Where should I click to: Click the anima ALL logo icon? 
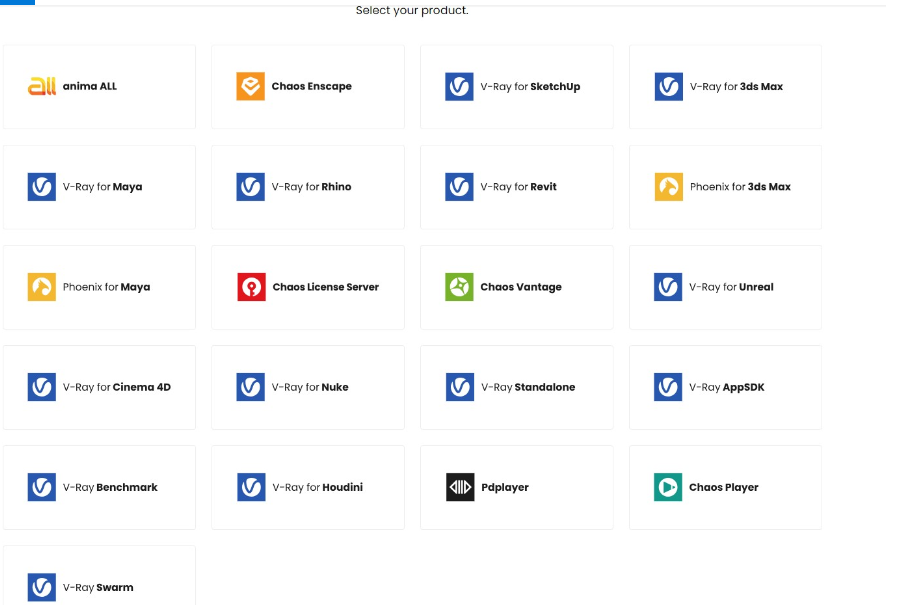click(42, 86)
